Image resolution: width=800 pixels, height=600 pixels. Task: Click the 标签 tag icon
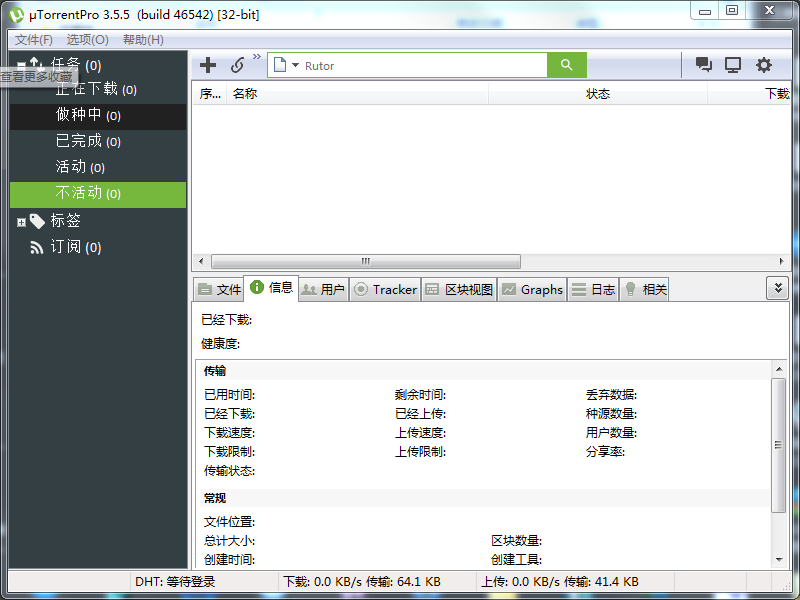pyautogui.click(x=37, y=221)
